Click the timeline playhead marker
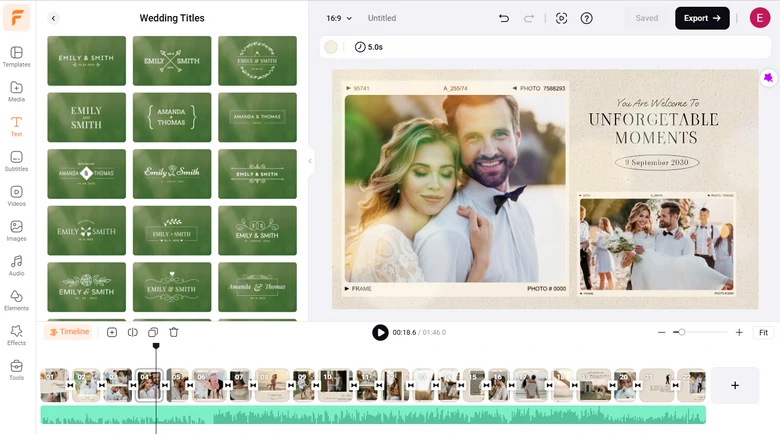 (156, 345)
